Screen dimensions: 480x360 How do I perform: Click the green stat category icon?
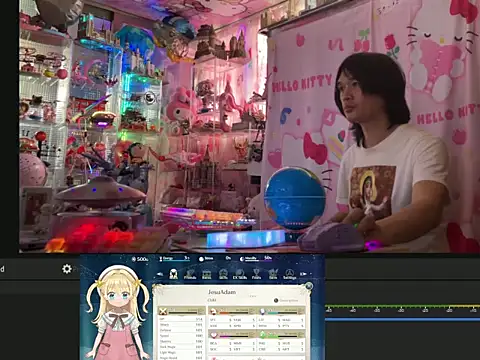(262, 334)
